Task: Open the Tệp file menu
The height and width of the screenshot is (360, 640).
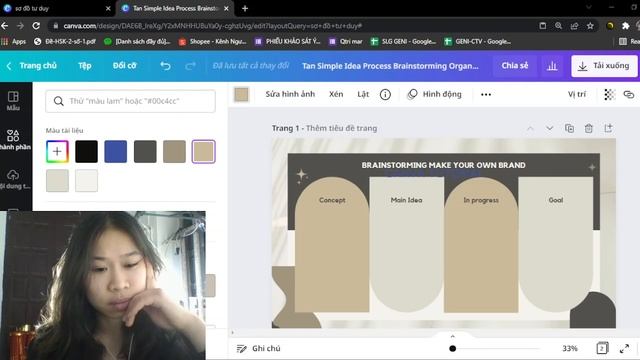Action: pos(84,66)
